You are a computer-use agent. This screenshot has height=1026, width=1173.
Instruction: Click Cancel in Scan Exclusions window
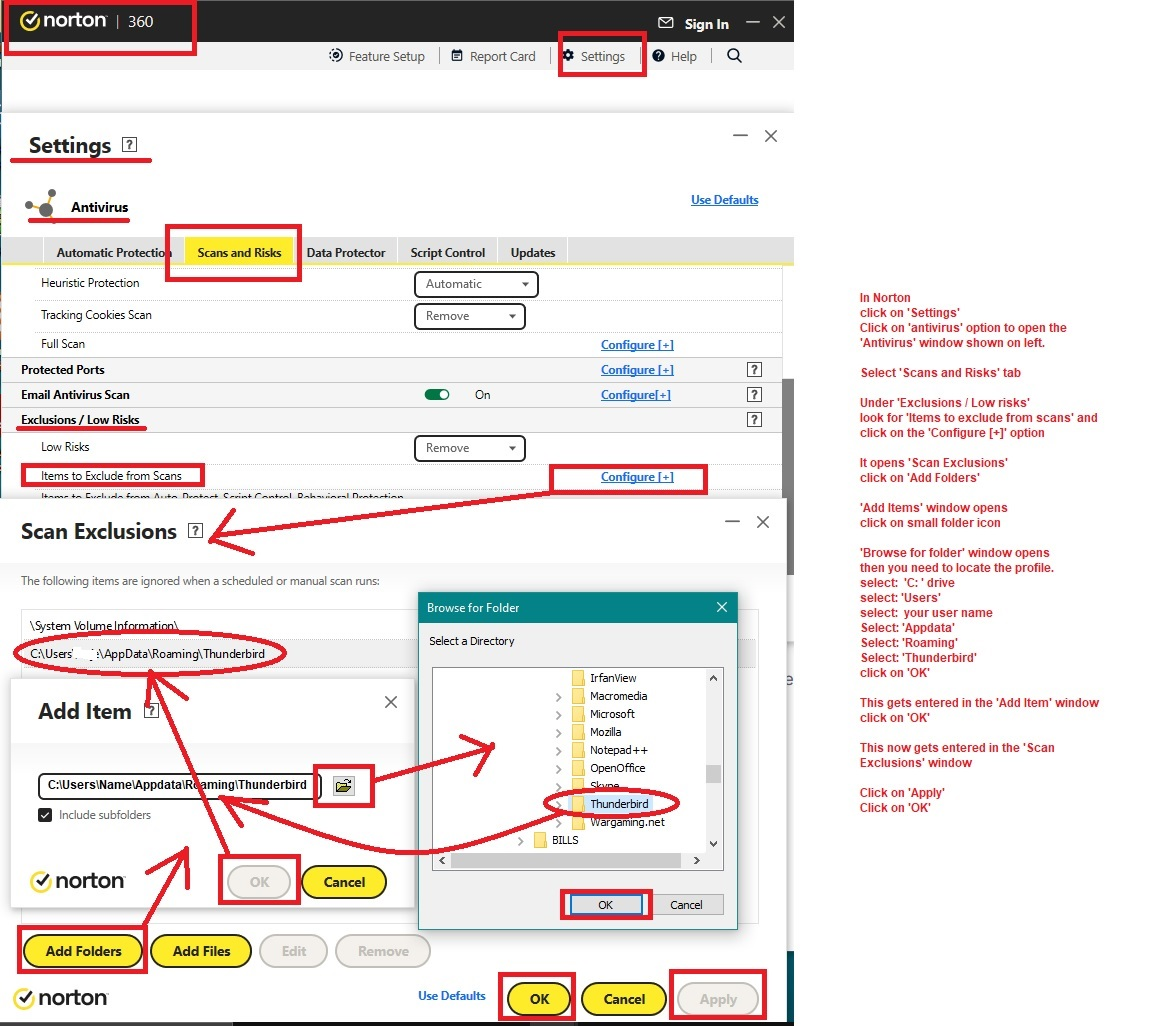pos(624,999)
